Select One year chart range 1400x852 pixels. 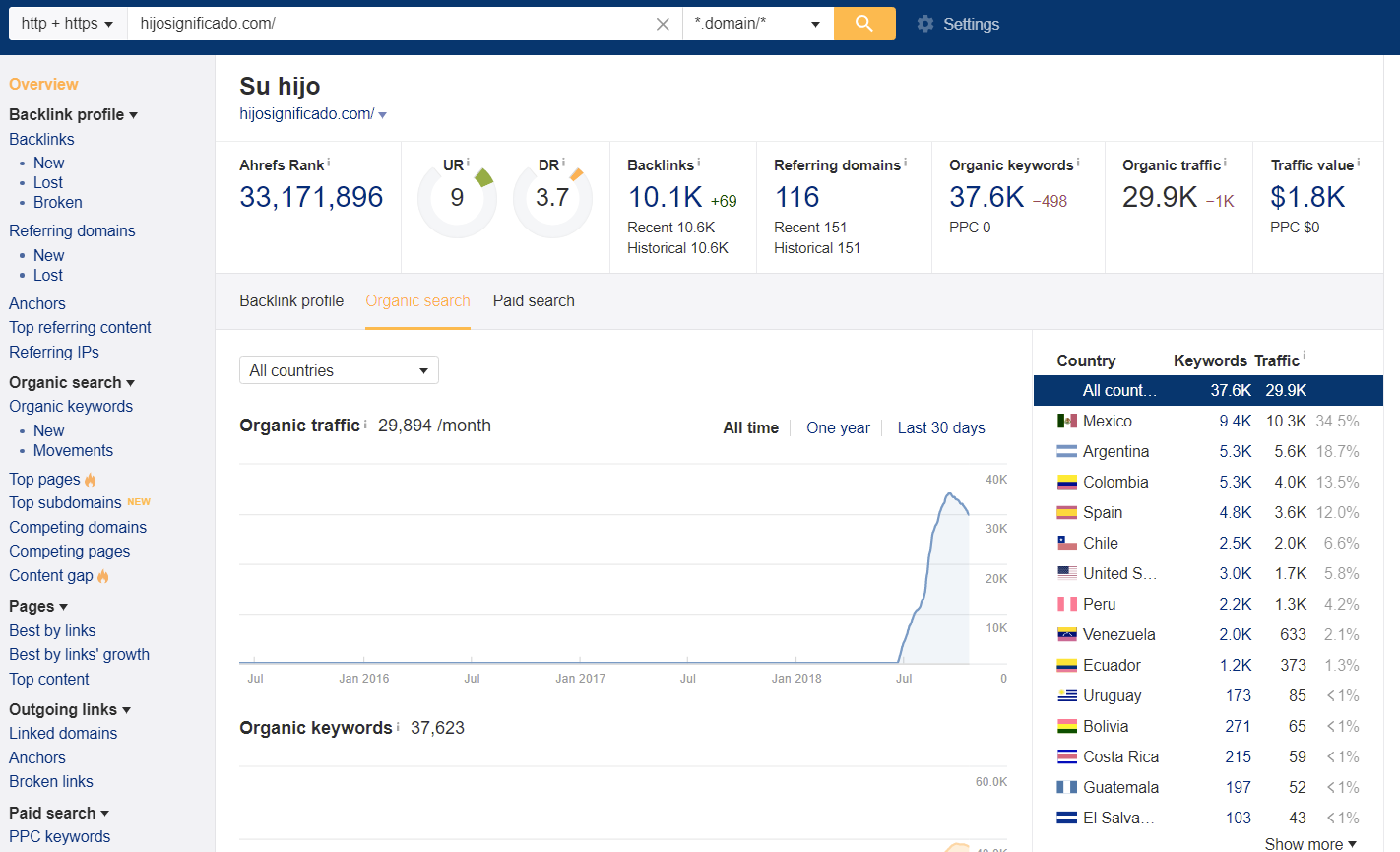(838, 427)
